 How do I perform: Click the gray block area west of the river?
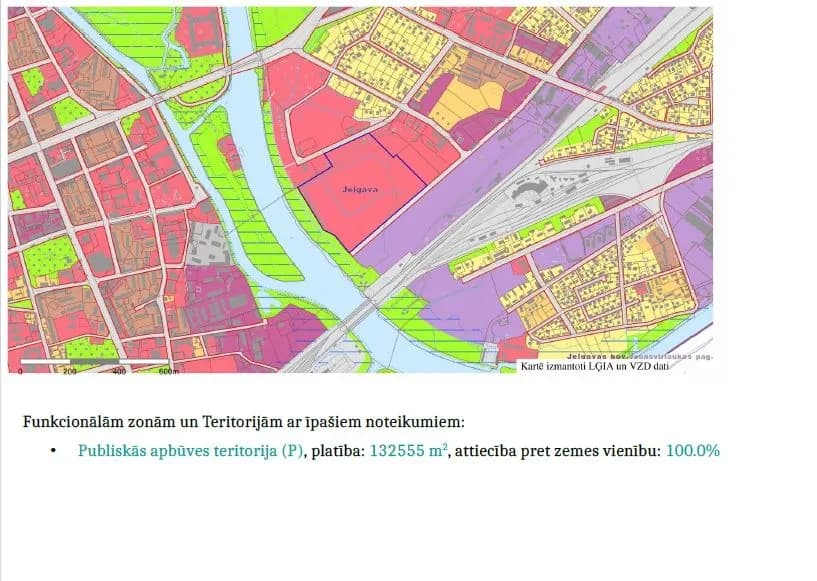click(210, 243)
